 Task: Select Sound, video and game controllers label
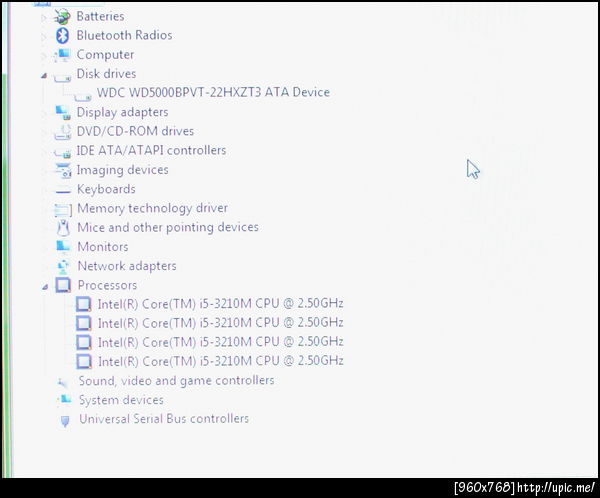[176, 381]
